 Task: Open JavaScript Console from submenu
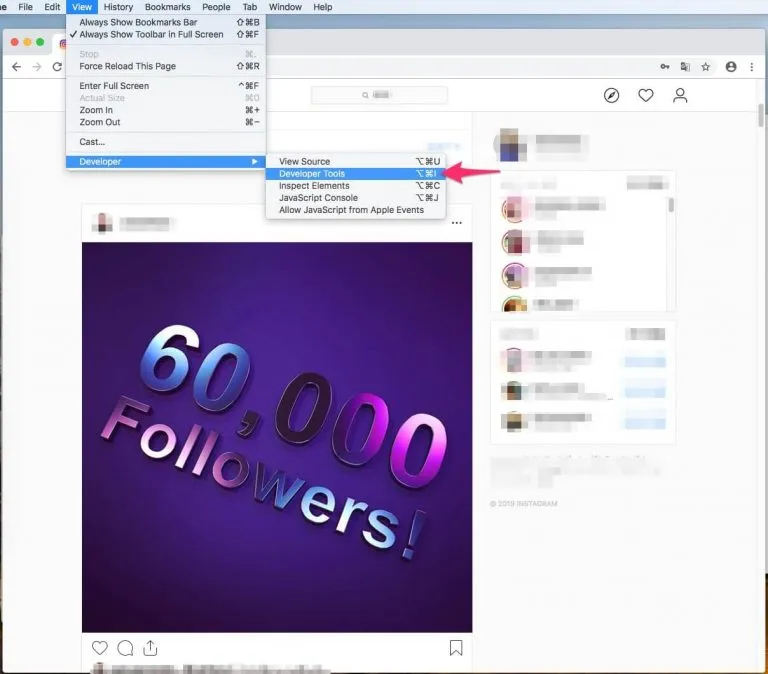(x=356, y=198)
